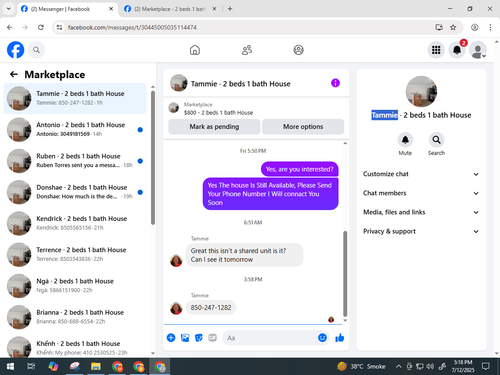500x375 pixels.
Task: Open Chrome three-dot menu
Action: click(490, 27)
